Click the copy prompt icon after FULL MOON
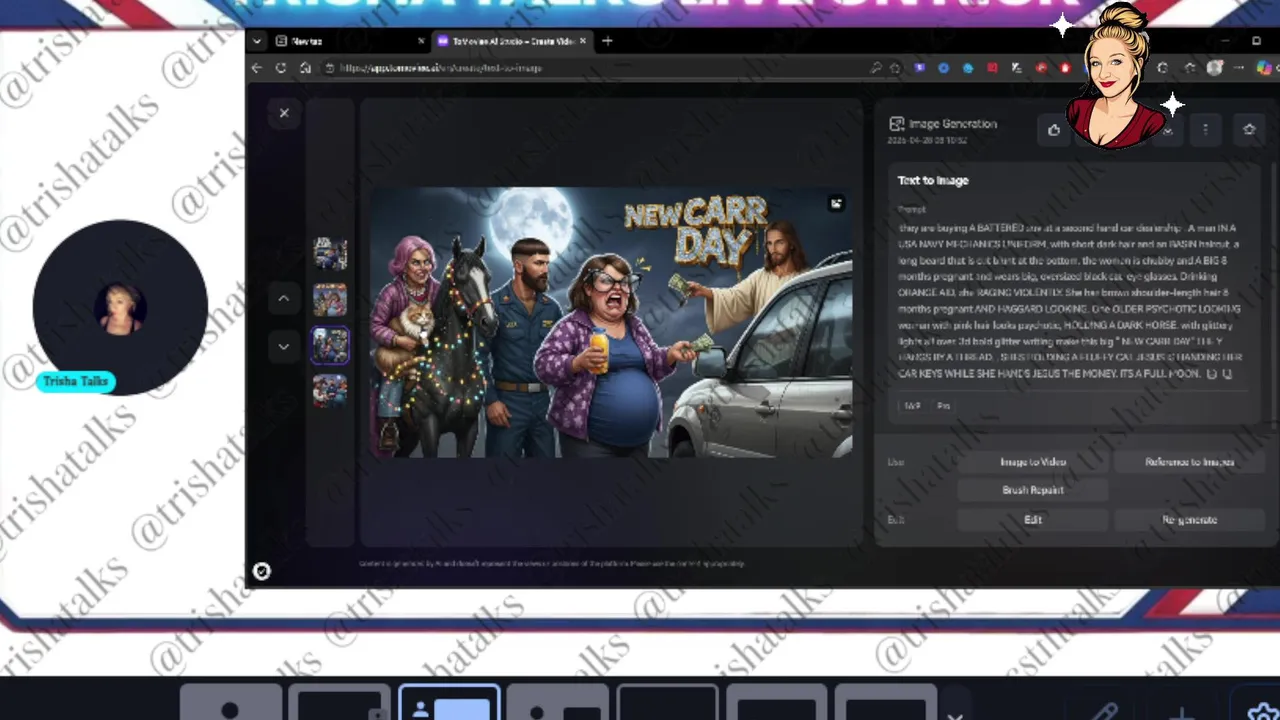Image resolution: width=1280 pixels, height=720 pixels. (1212, 374)
